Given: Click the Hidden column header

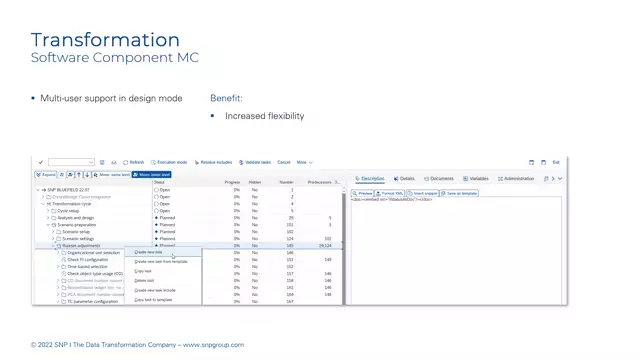Looking at the screenshot, I should click(255, 182).
